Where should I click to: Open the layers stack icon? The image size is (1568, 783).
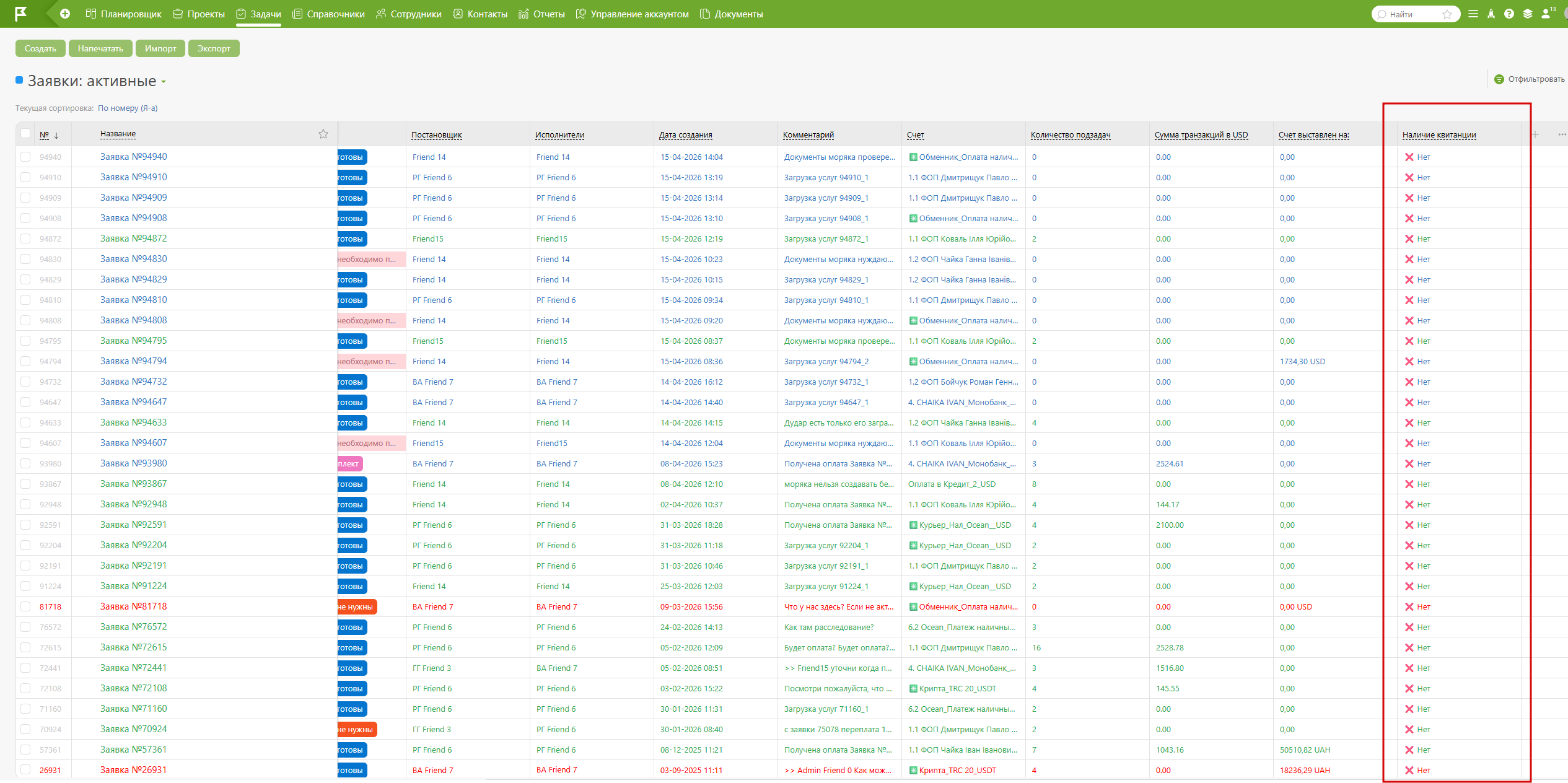click(x=1528, y=14)
